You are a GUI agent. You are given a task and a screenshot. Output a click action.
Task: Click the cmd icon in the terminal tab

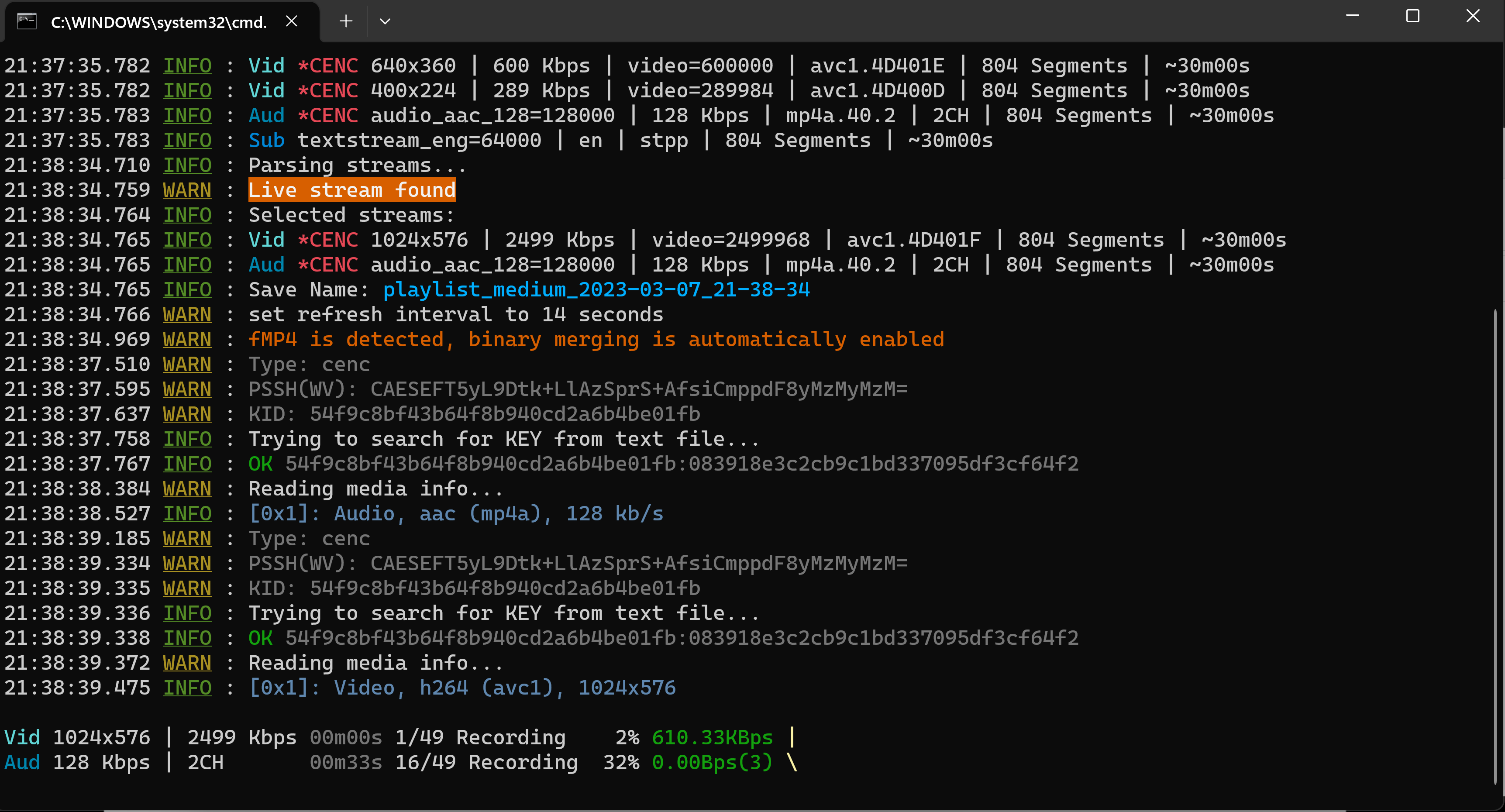pyautogui.click(x=27, y=22)
